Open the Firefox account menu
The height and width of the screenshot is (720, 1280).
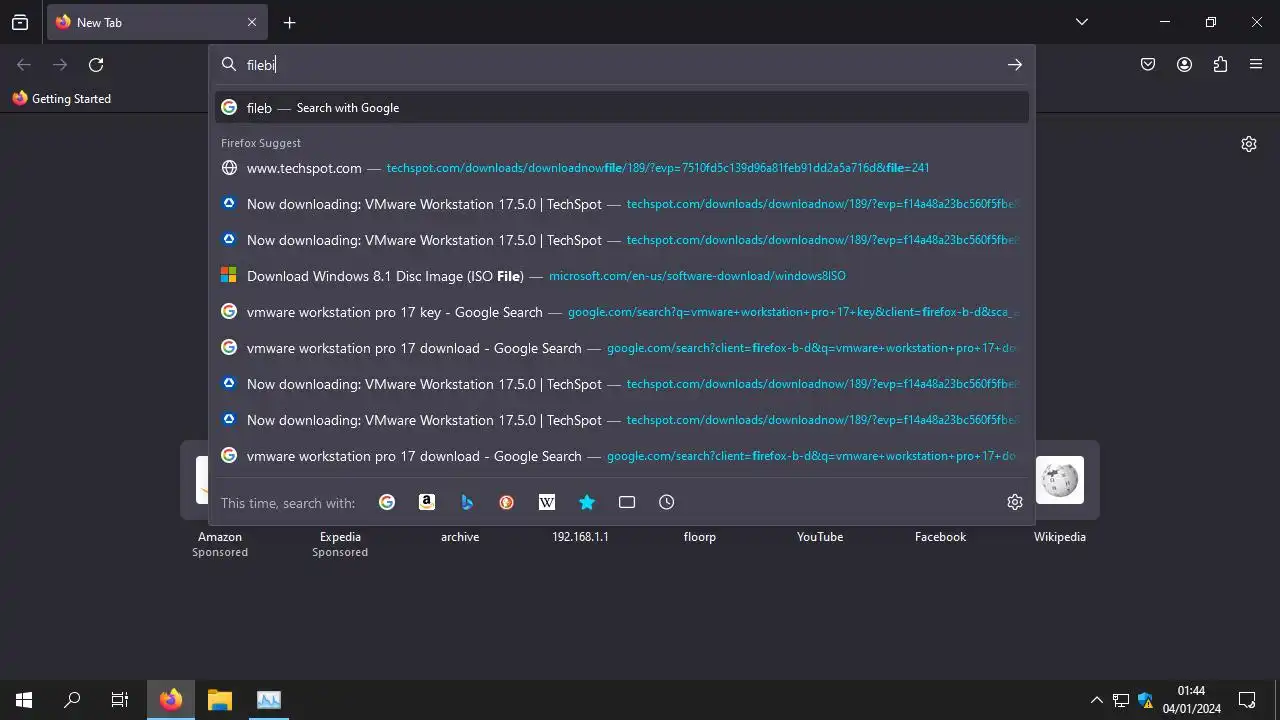[x=1184, y=65]
